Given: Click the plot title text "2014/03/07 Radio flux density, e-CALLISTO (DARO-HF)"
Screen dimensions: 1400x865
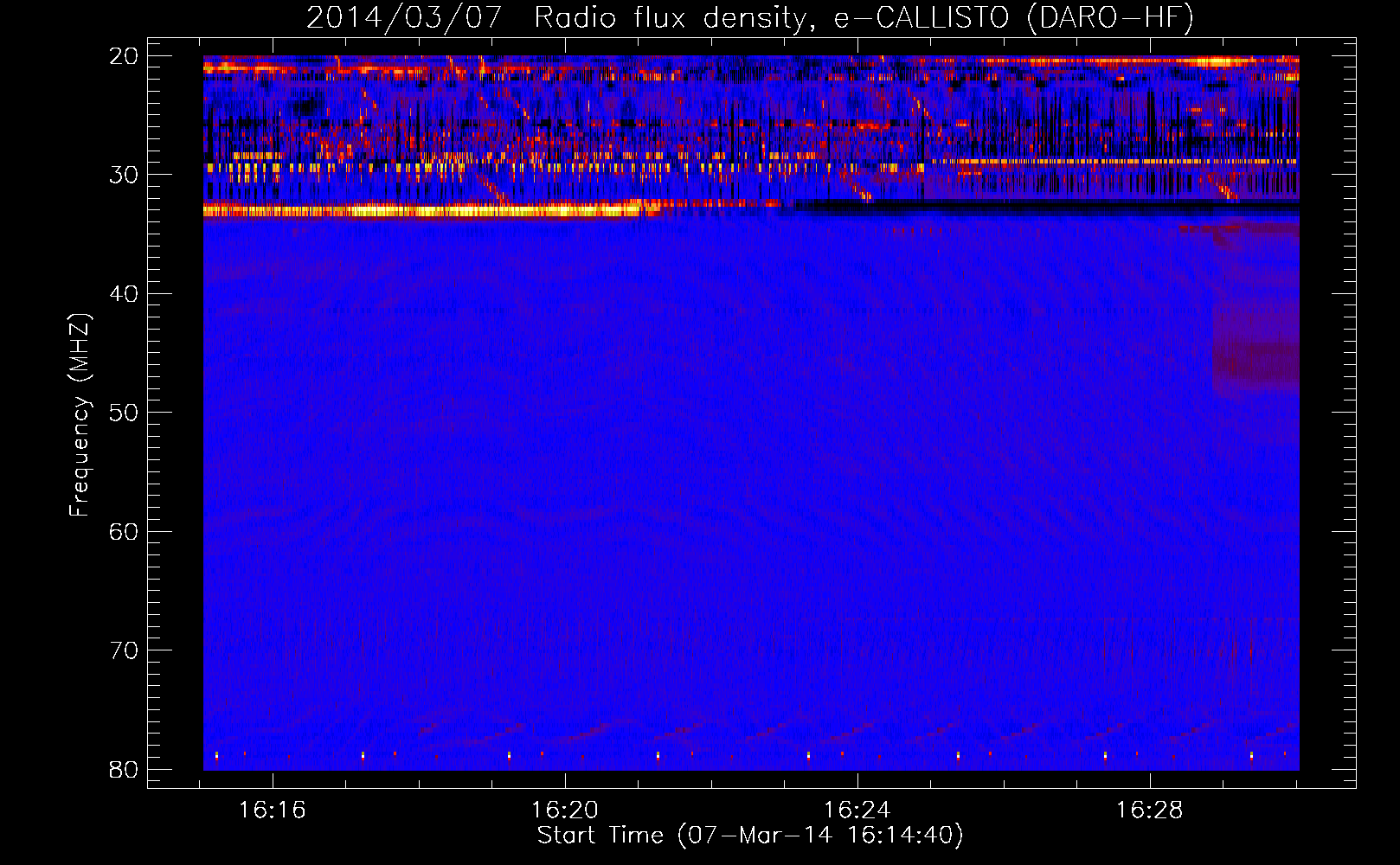Looking at the screenshot, I should [x=750, y=17].
